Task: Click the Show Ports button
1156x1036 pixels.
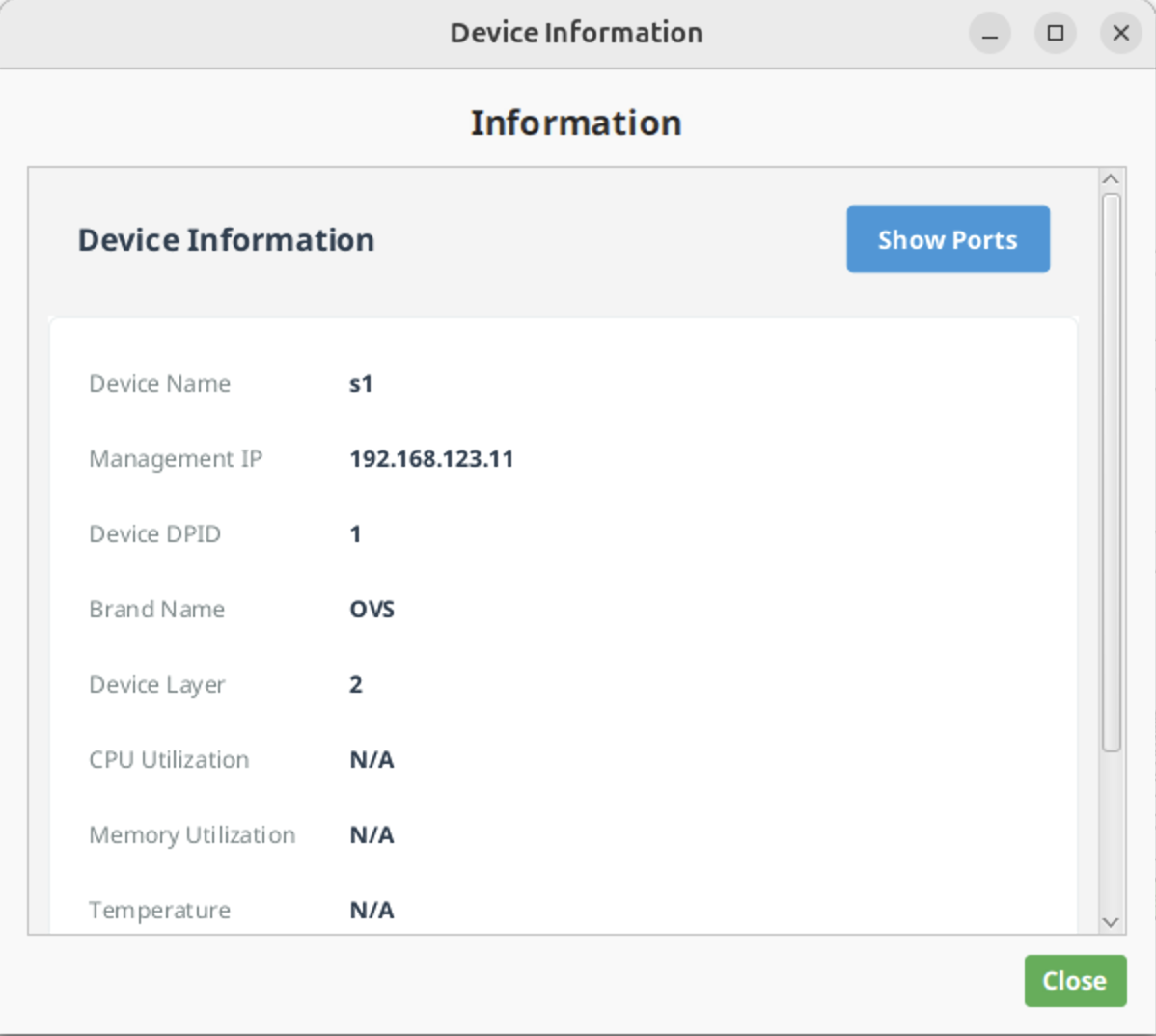Action: click(x=948, y=239)
